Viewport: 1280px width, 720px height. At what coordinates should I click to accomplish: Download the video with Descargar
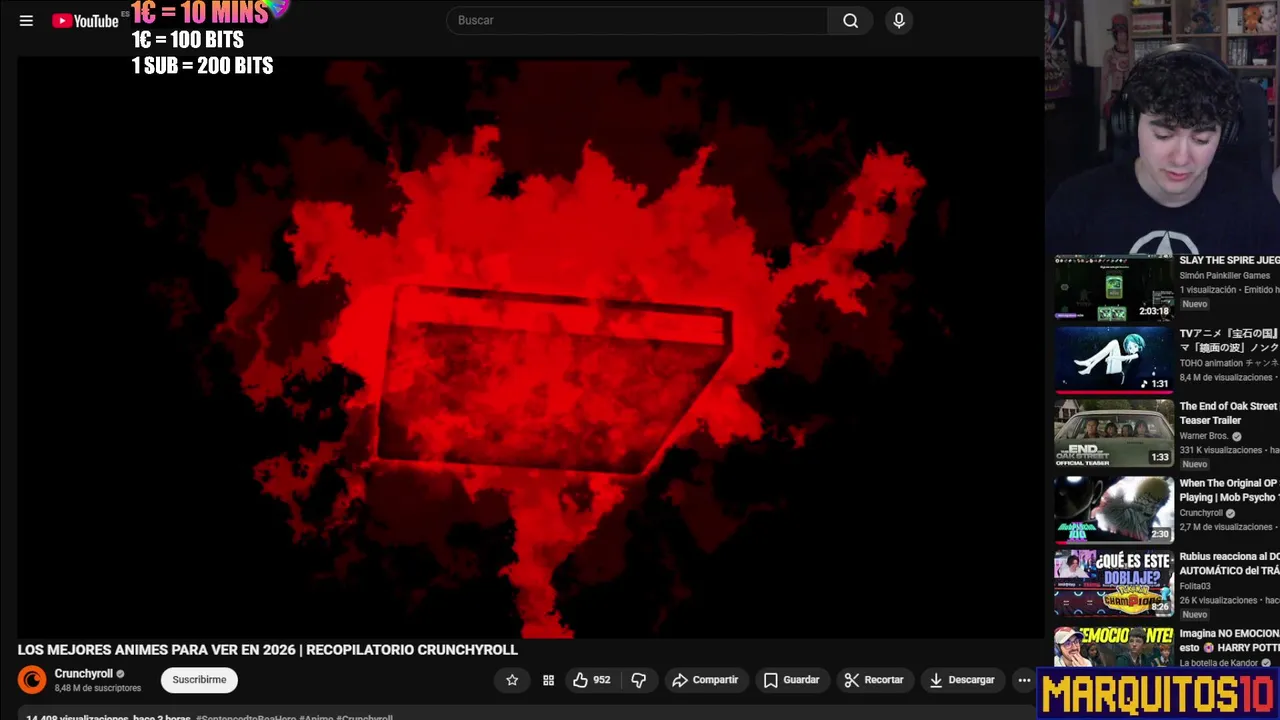tap(962, 680)
